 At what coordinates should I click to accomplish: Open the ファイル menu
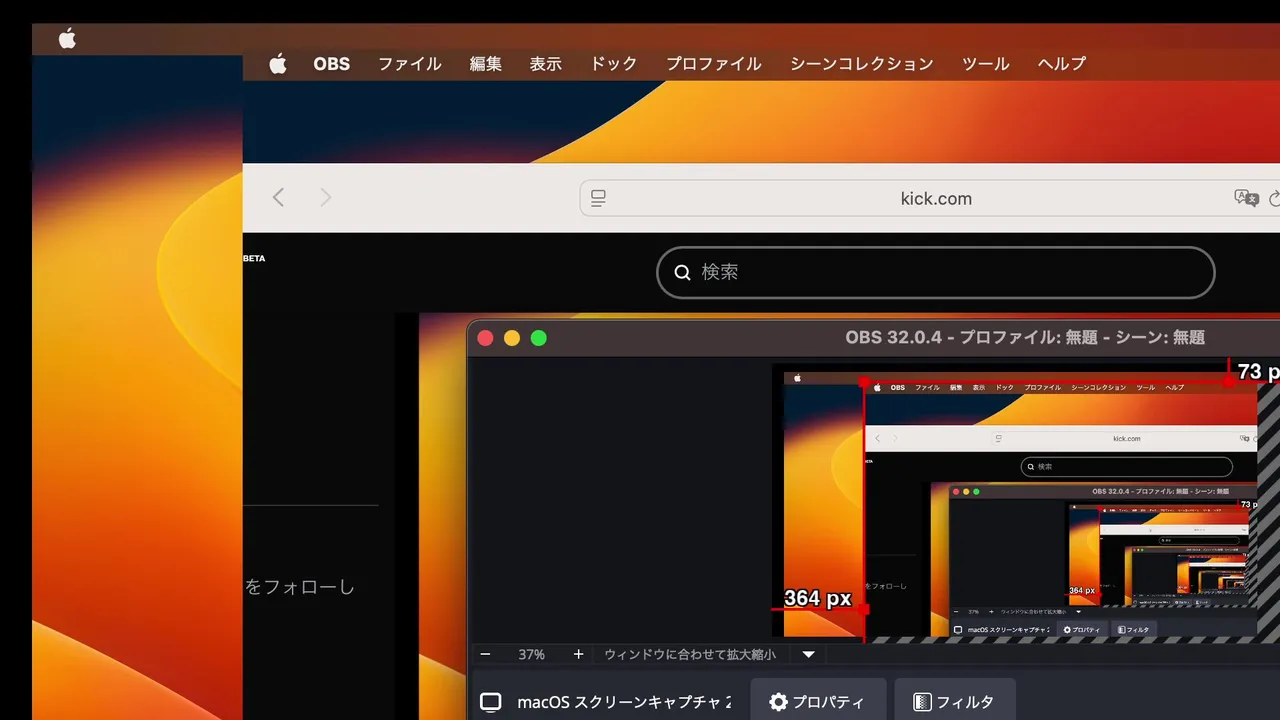tap(410, 64)
